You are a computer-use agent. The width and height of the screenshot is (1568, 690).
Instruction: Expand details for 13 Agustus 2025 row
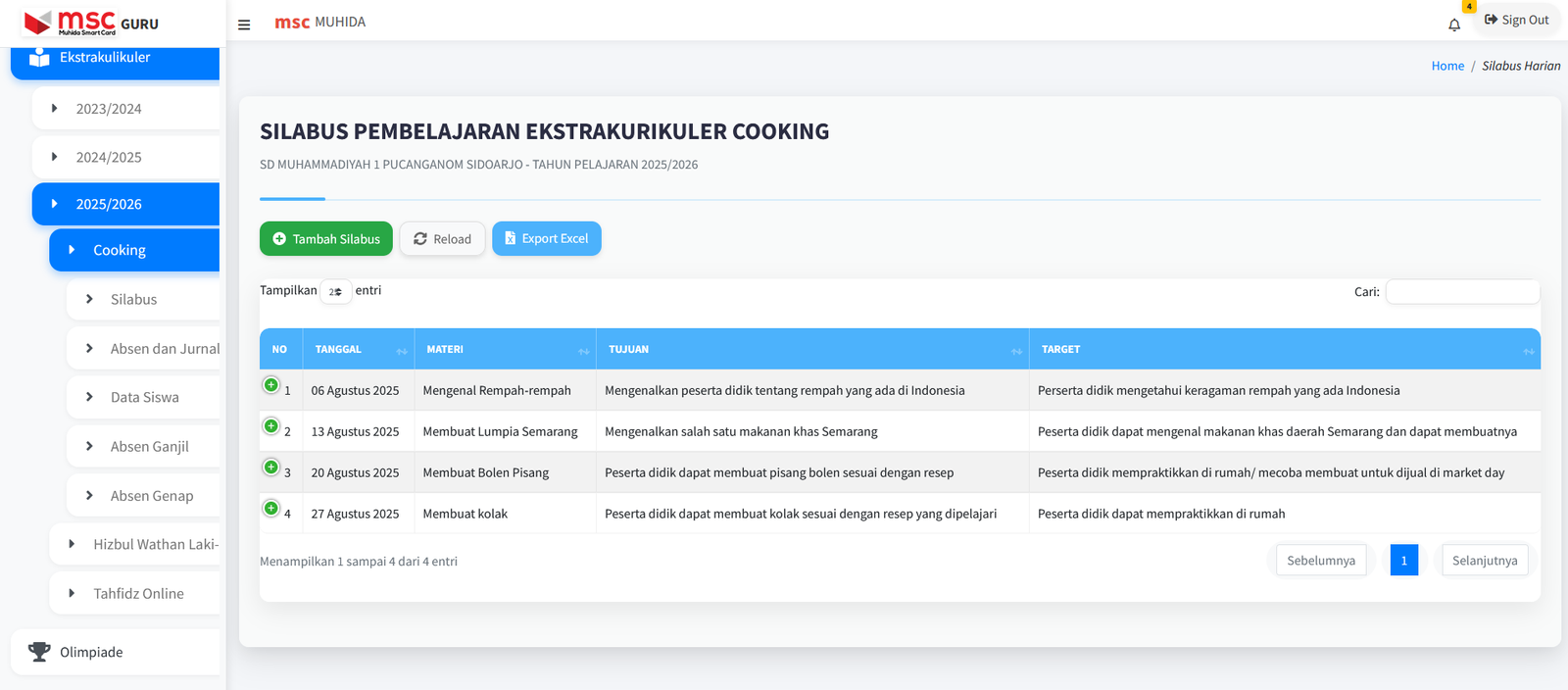point(271,426)
